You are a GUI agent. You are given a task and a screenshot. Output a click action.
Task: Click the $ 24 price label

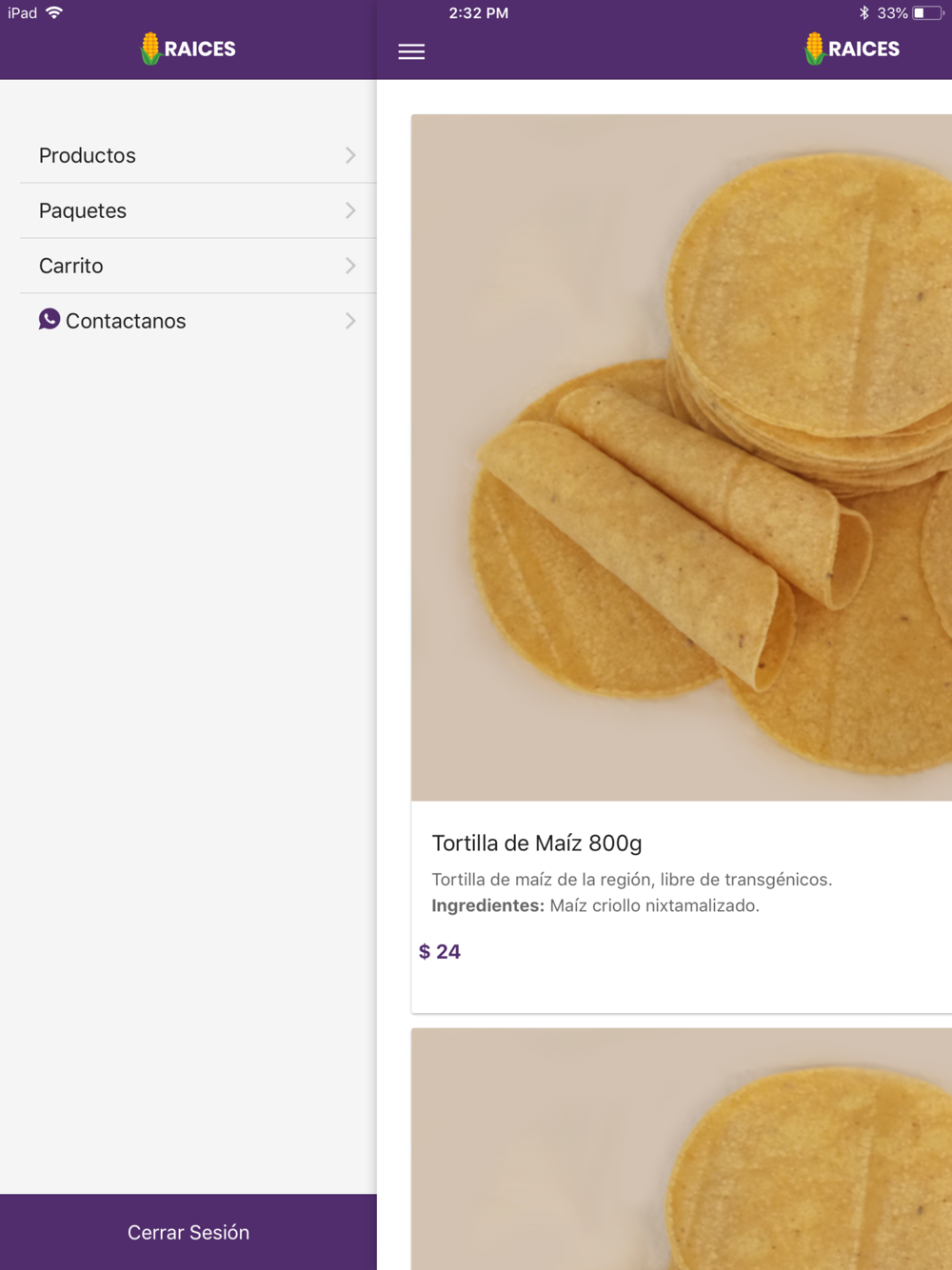(440, 951)
